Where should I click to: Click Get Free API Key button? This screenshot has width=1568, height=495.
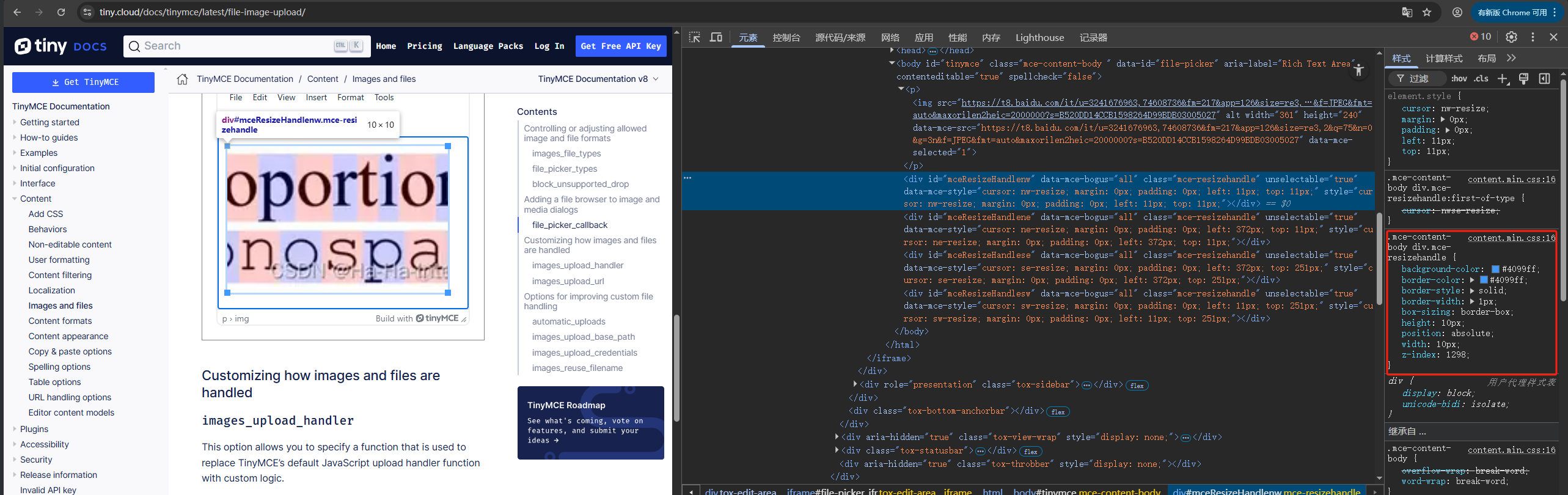coord(621,46)
